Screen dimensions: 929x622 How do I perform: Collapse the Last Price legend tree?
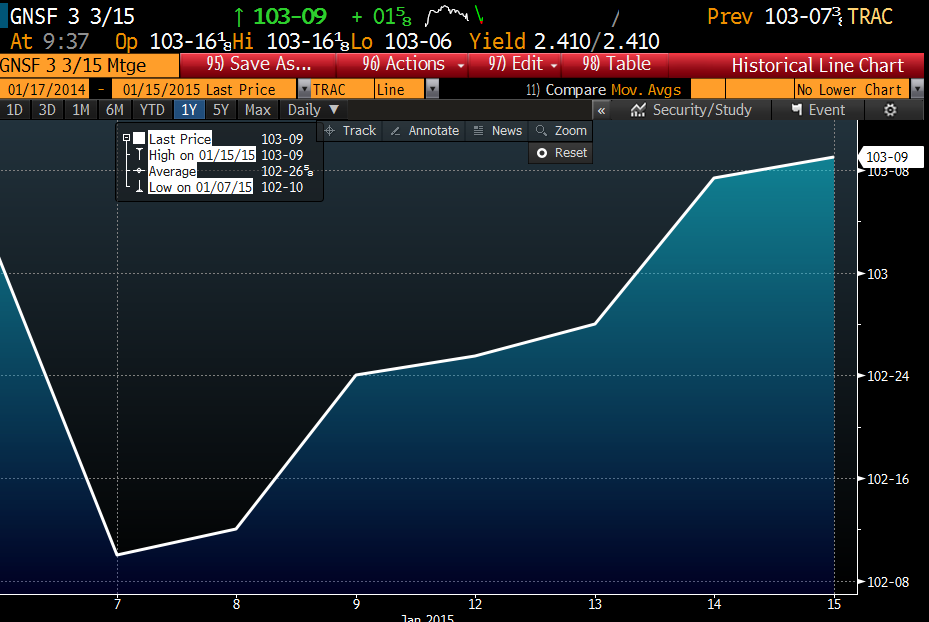point(126,139)
